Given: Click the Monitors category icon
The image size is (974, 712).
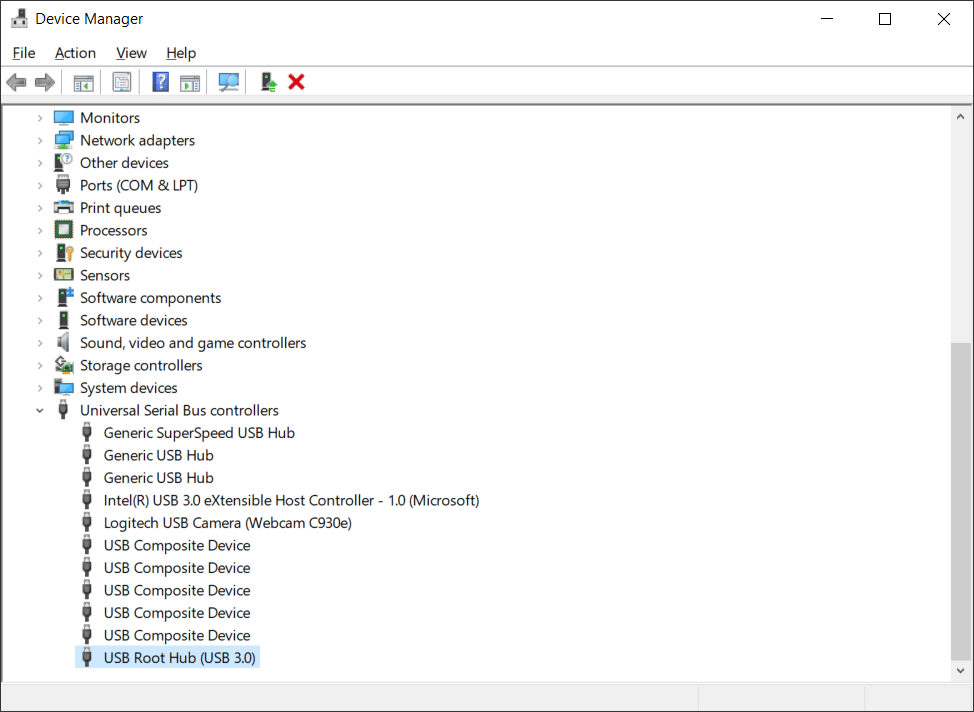Looking at the screenshot, I should click(63, 118).
